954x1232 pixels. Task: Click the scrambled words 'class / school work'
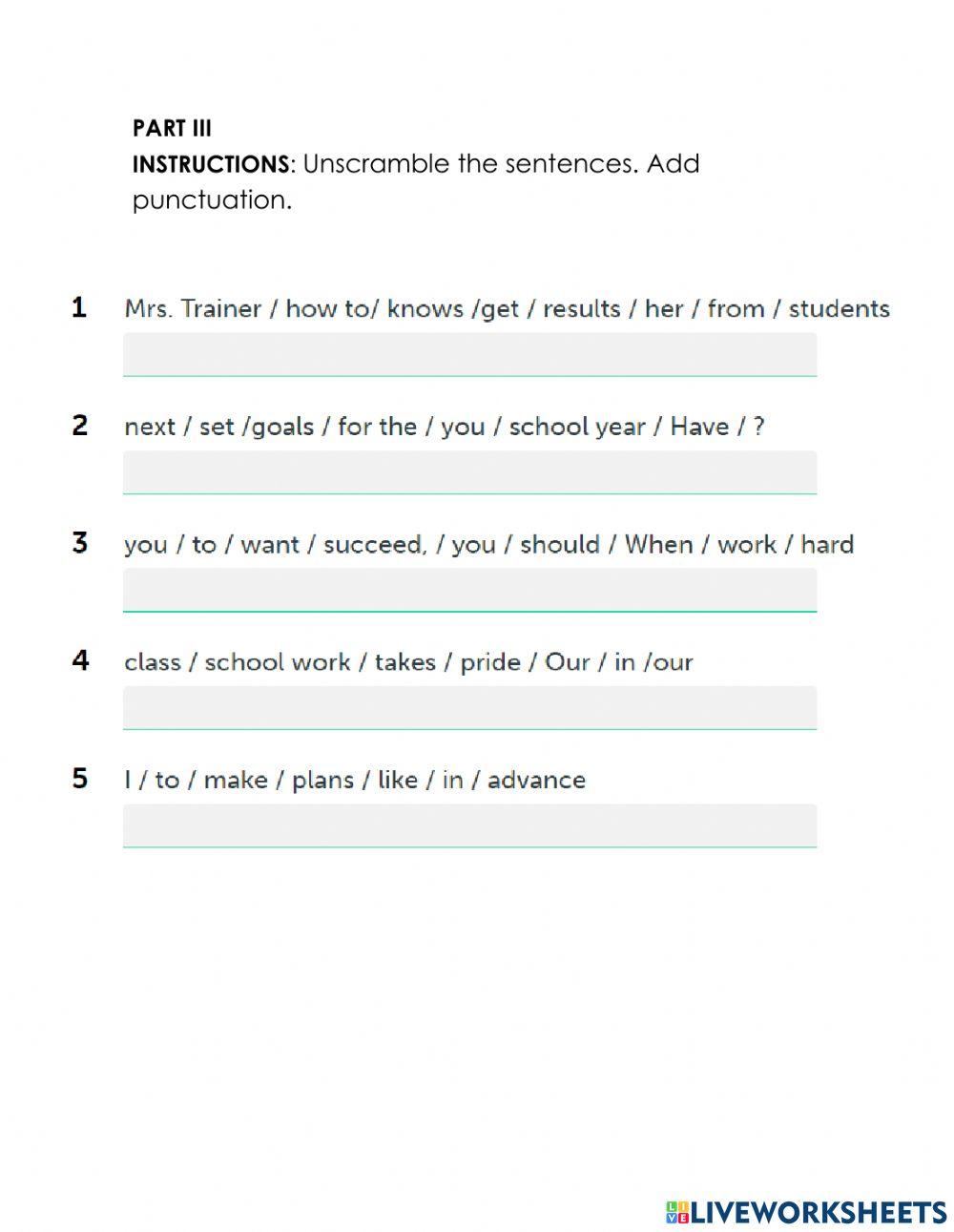click(x=408, y=662)
